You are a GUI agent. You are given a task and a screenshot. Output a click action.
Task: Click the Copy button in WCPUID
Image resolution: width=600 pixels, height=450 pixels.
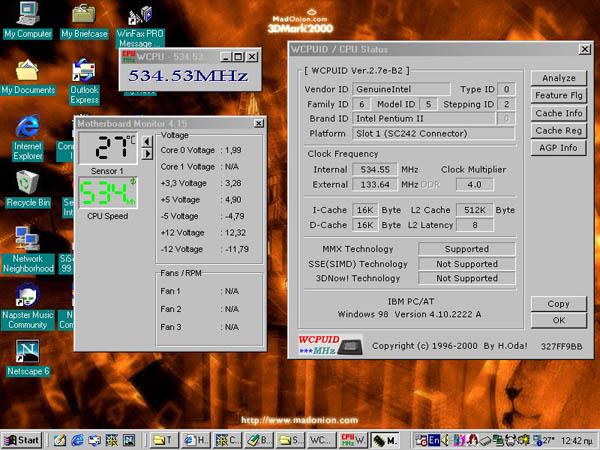tap(559, 304)
